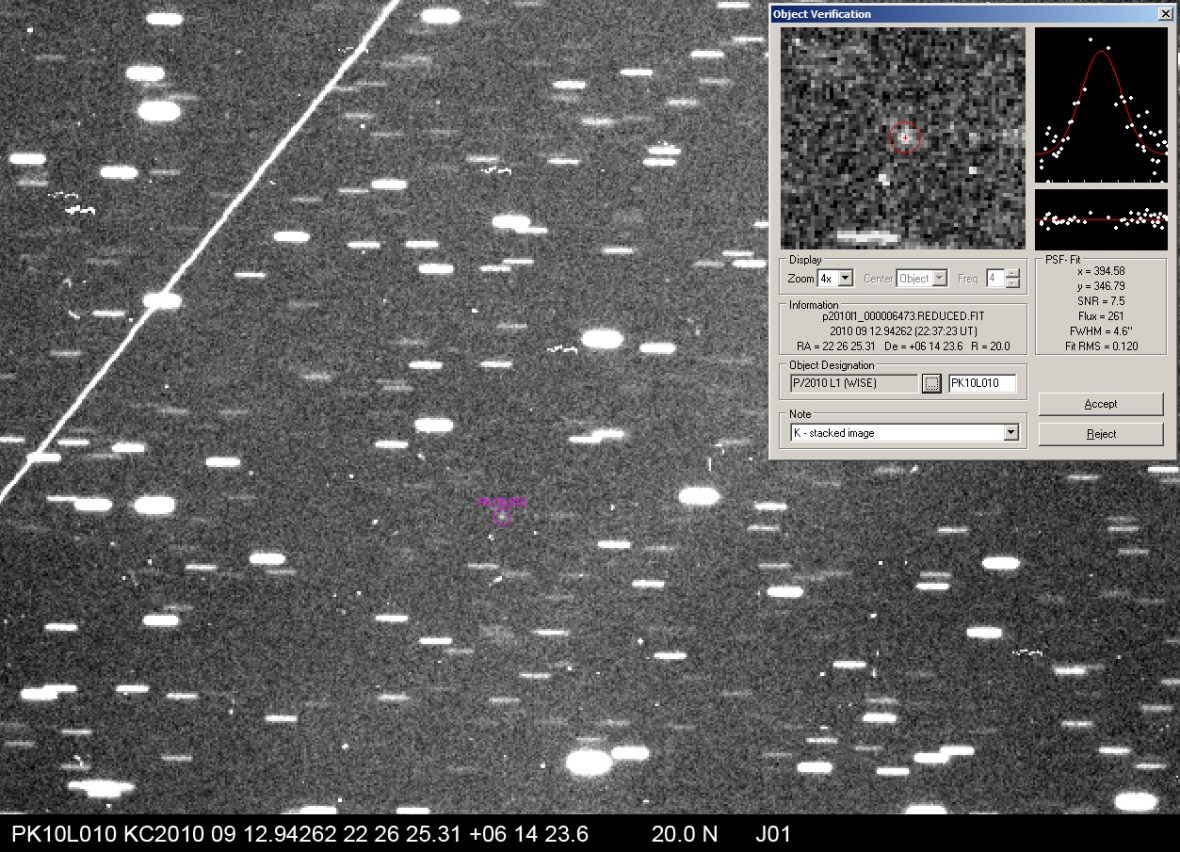
Task: Close the Object Verification dialog
Action: pos(1165,14)
